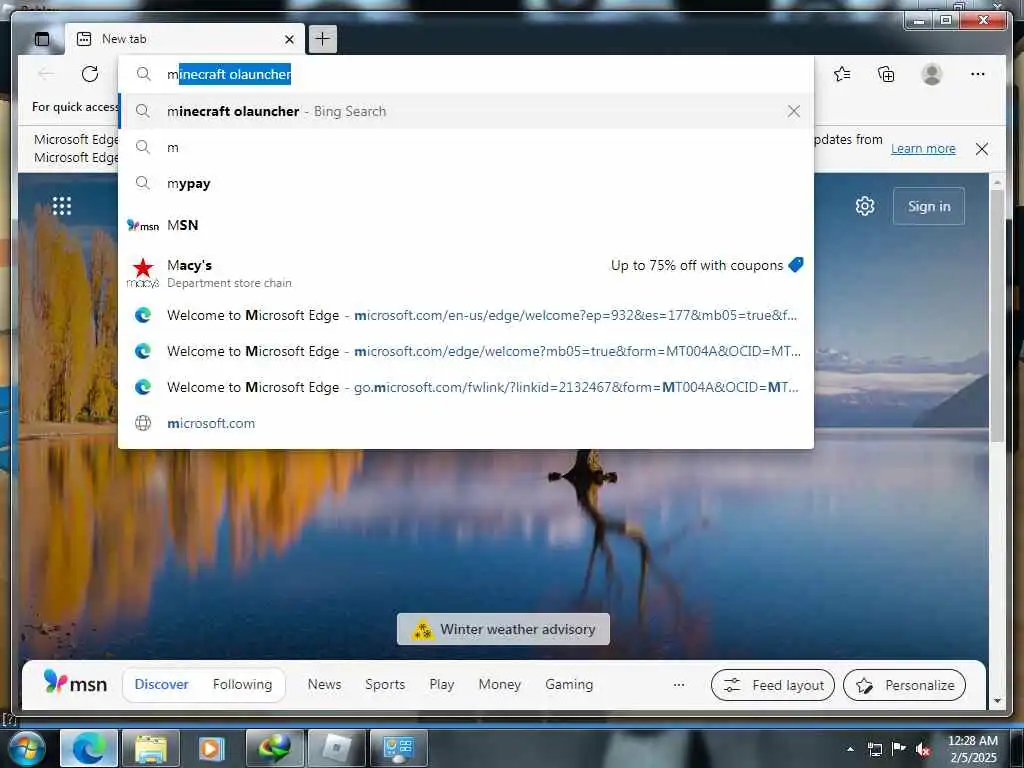This screenshot has height=768, width=1024.
Task: Click the msn logo
Action: (x=74, y=683)
